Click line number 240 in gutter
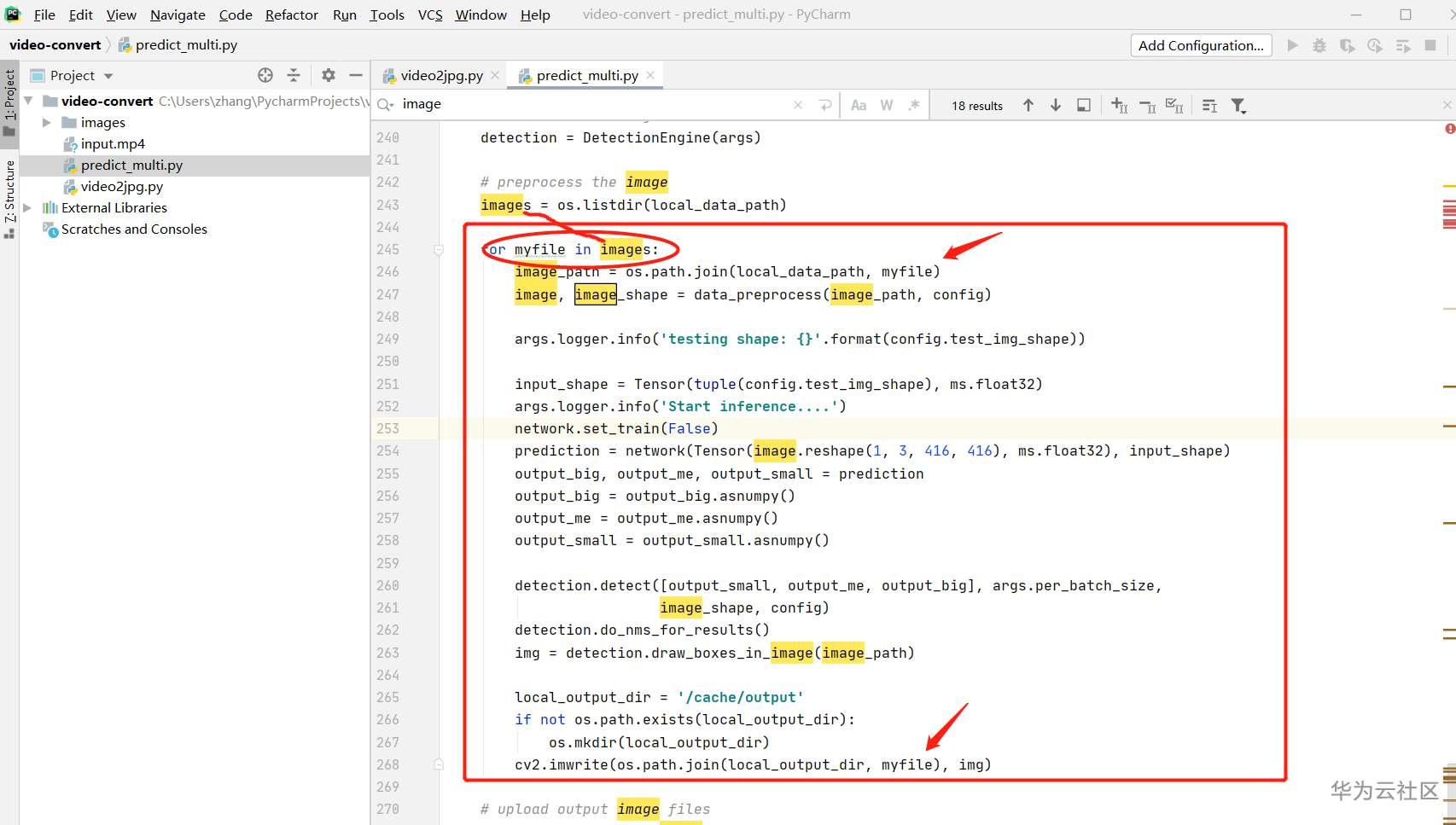The image size is (1456, 825). tap(387, 137)
